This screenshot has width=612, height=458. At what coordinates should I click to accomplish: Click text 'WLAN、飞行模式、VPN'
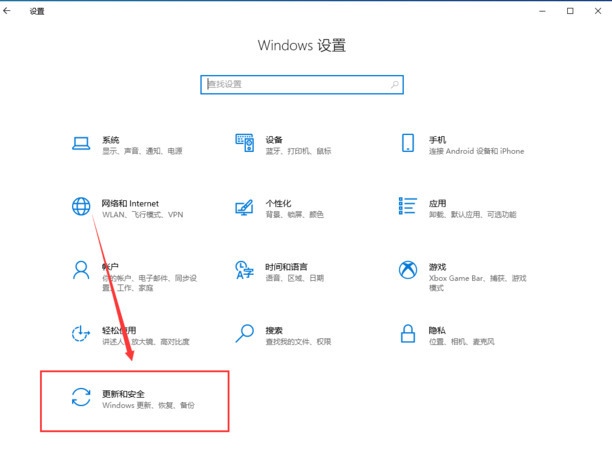[x=143, y=215]
